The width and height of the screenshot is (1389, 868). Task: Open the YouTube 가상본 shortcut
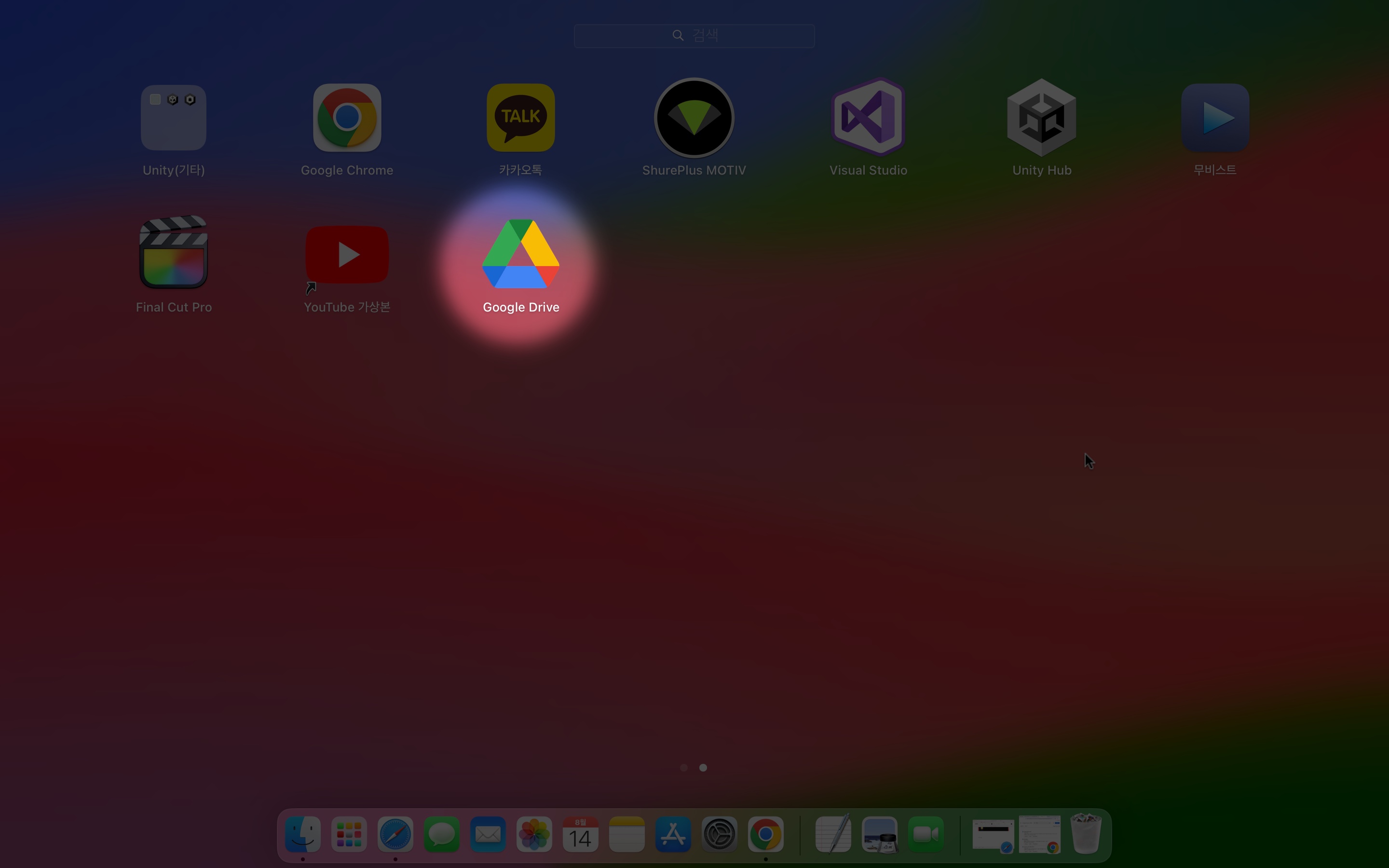[347, 255]
